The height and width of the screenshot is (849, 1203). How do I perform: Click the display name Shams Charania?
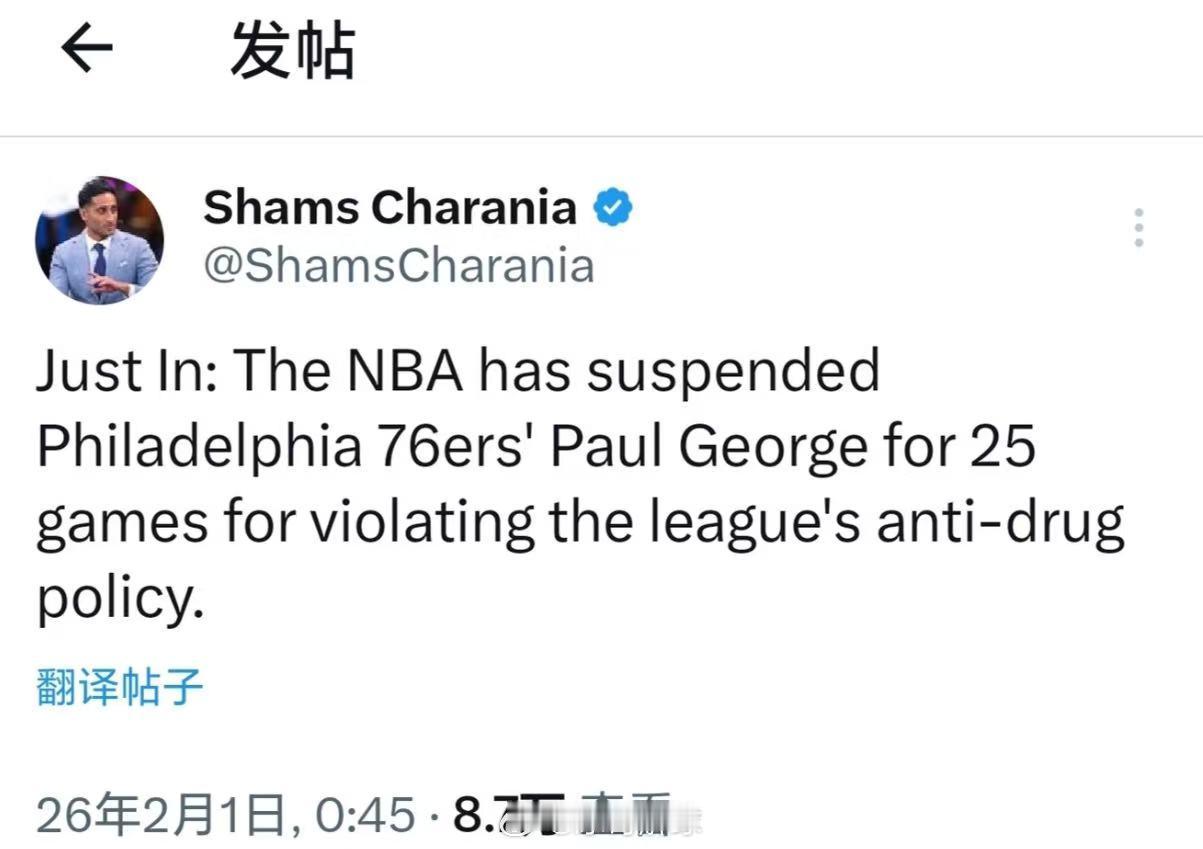387,206
